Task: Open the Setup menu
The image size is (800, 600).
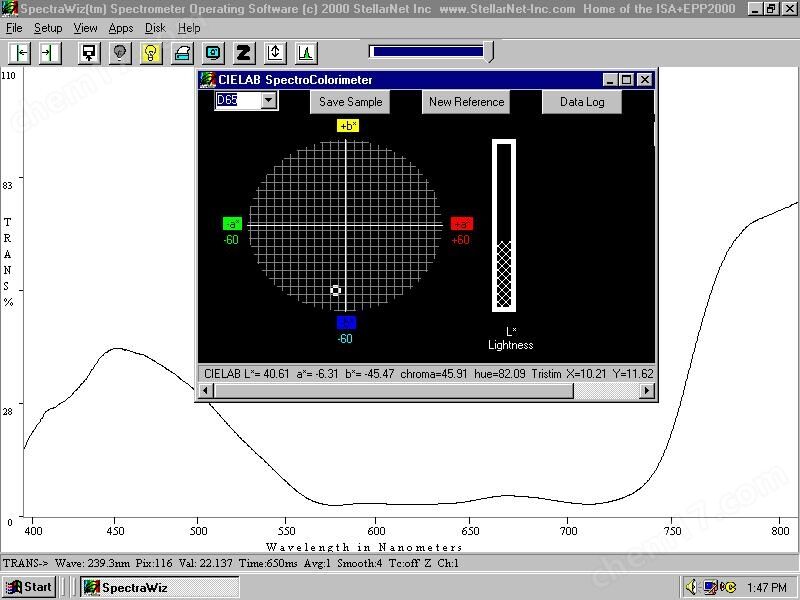Action: (48, 28)
